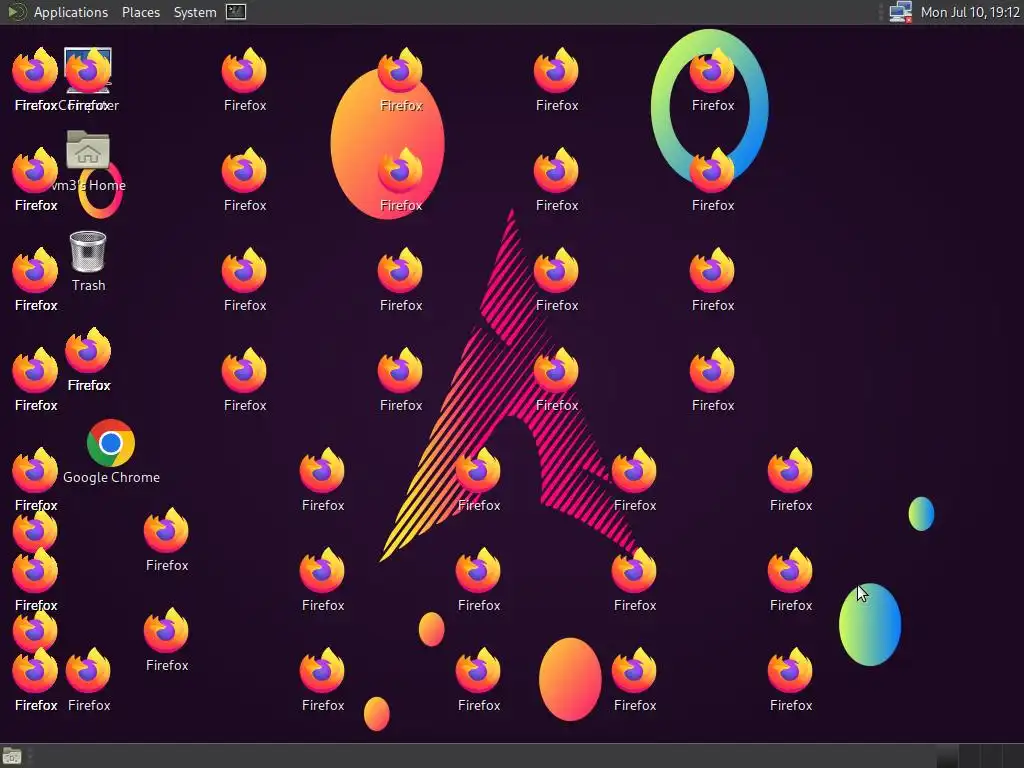Viewport: 1024px width, 768px height.
Task: Launch the terminal from the top panel
Action: point(236,12)
